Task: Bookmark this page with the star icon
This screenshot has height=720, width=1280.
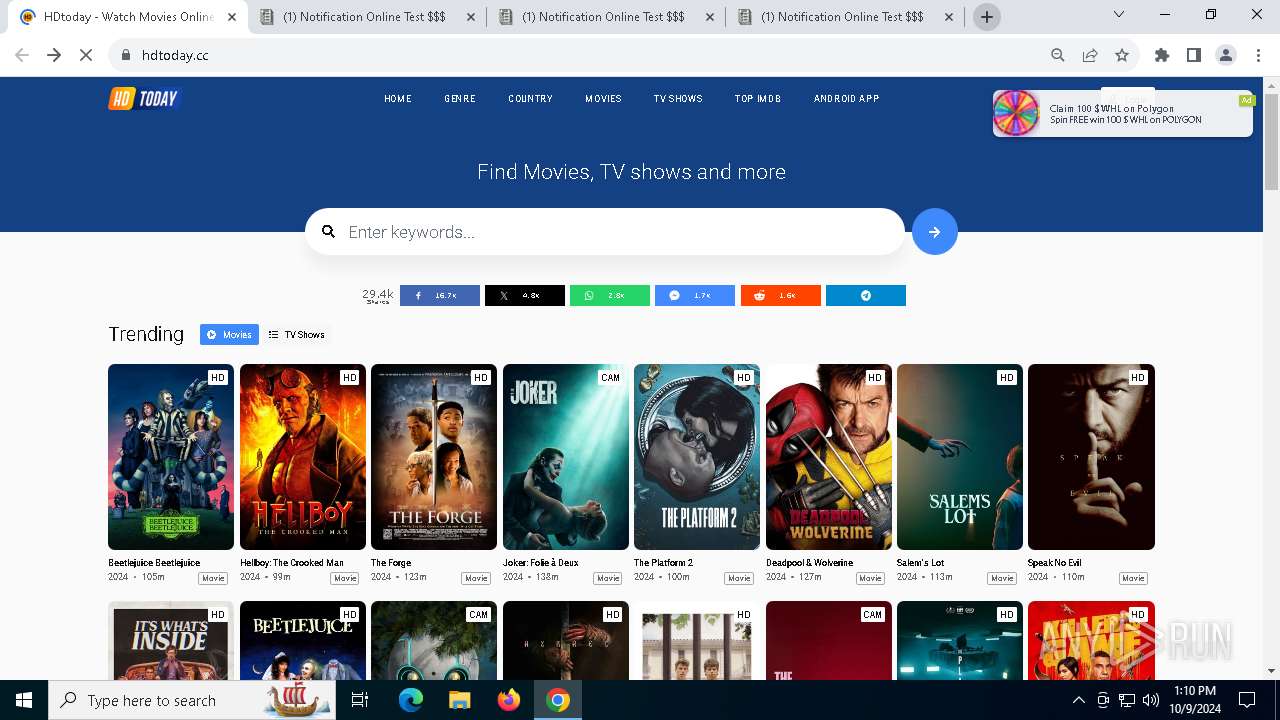Action: tap(1122, 55)
